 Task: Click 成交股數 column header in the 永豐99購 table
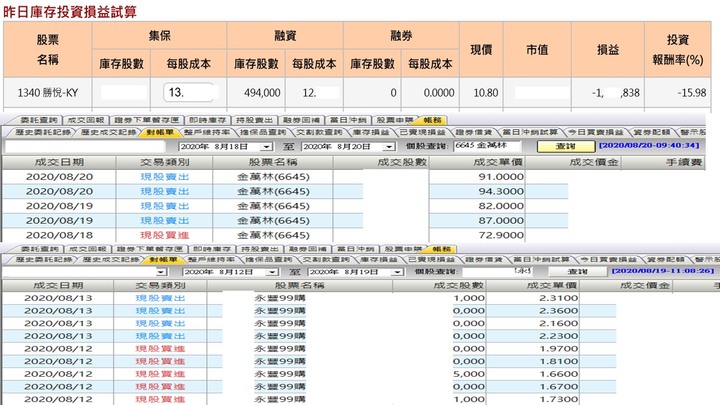439,285
